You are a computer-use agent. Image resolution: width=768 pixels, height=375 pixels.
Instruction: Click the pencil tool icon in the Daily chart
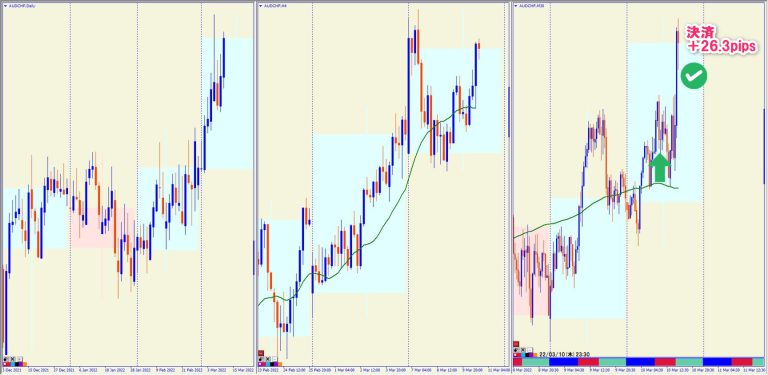[x=5, y=359]
